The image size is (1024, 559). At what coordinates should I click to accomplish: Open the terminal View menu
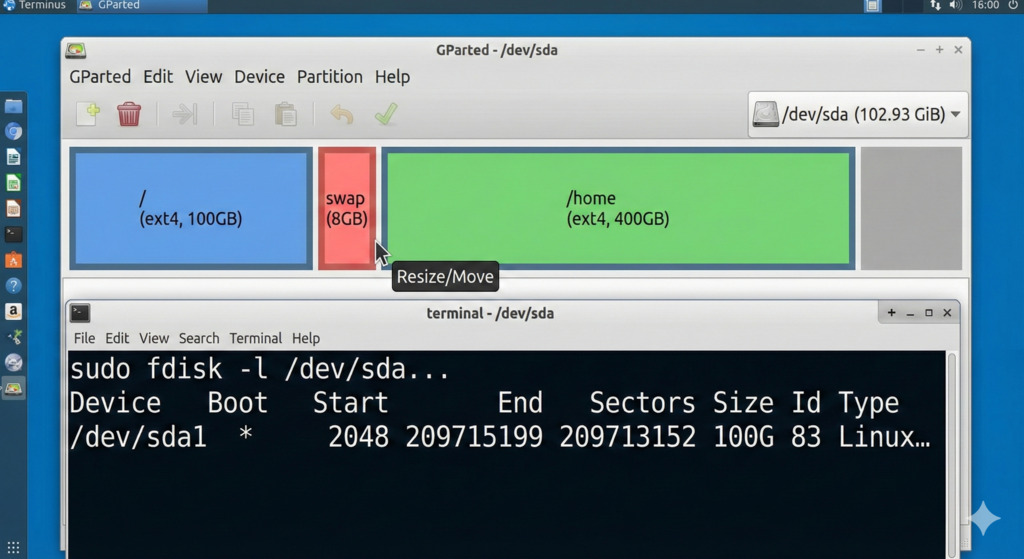pos(154,338)
